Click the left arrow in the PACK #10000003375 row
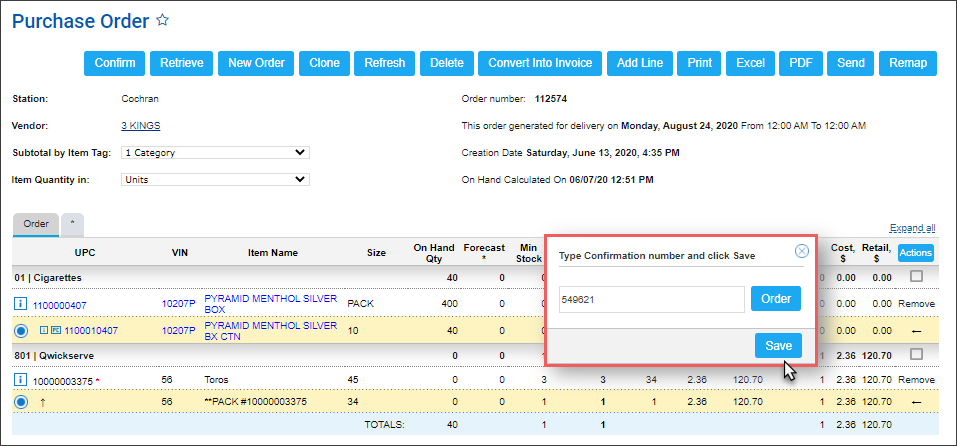 [915, 402]
